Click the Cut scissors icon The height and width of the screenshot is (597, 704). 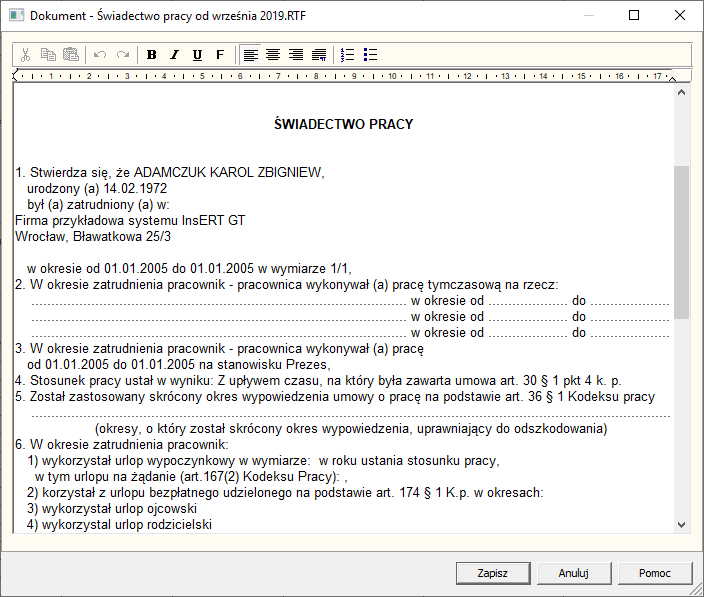26,55
